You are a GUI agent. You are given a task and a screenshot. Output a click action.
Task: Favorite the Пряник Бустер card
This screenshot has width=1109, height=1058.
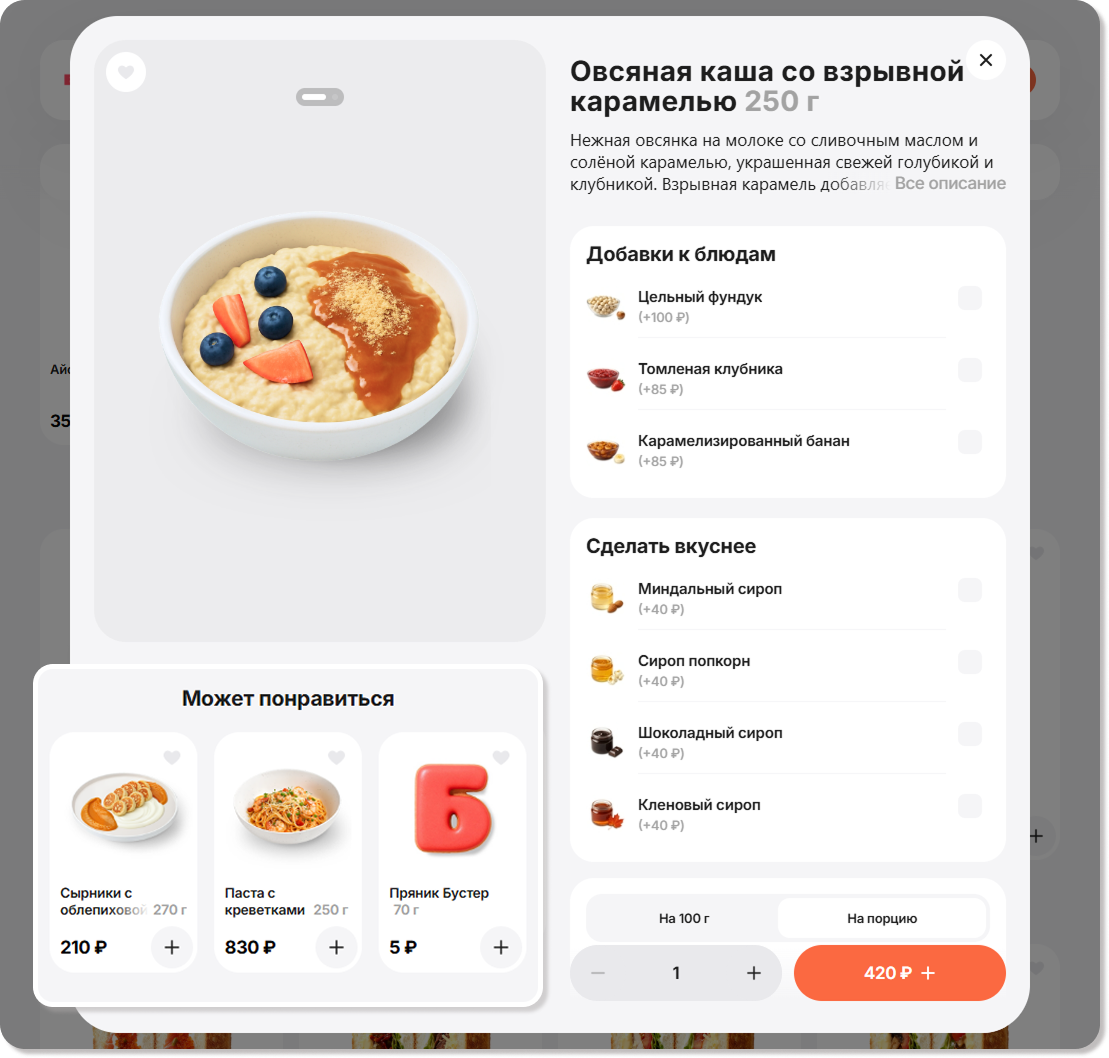(501, 757)
